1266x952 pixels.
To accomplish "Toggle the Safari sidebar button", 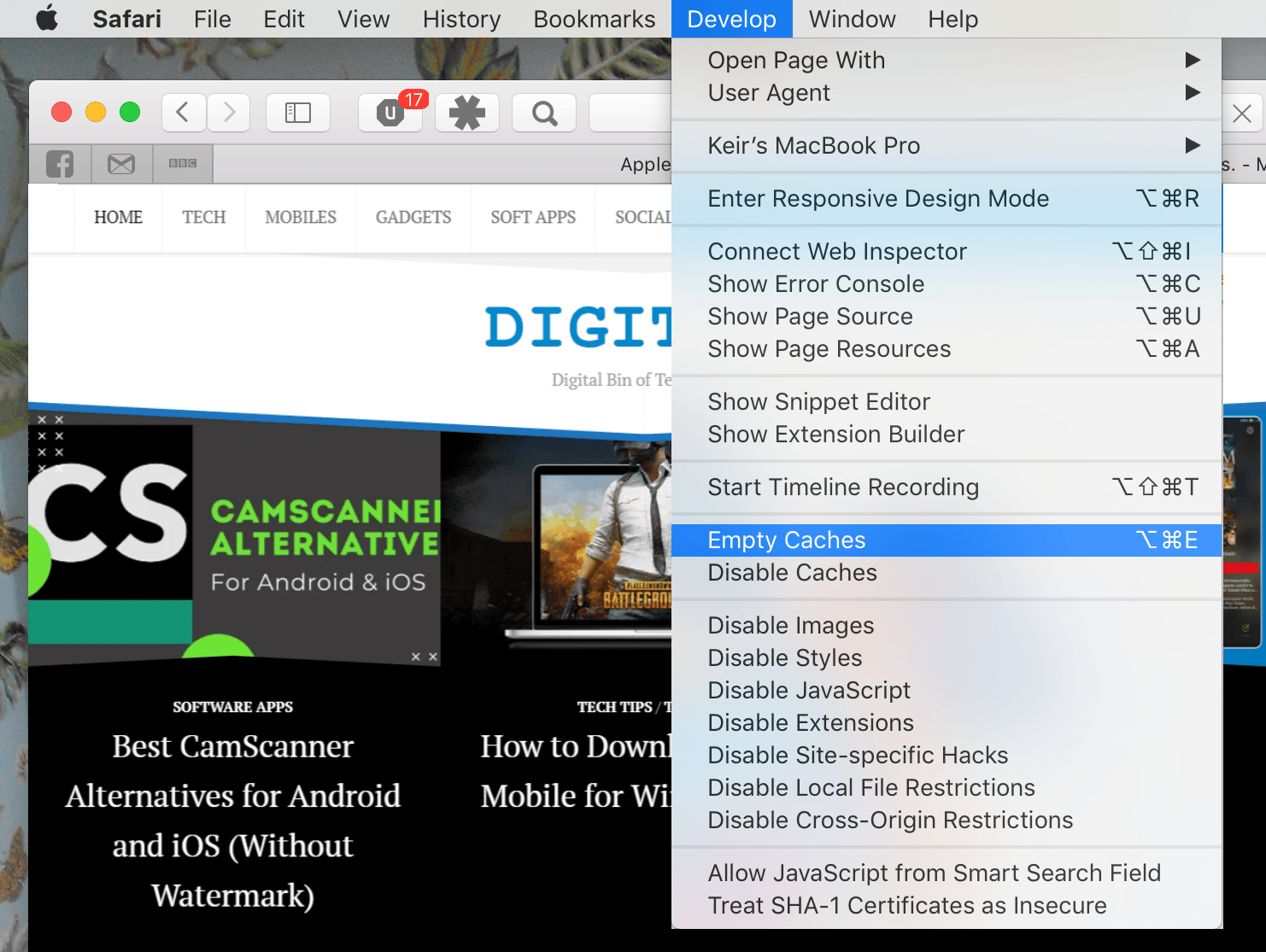I will (x=298, y=112).
